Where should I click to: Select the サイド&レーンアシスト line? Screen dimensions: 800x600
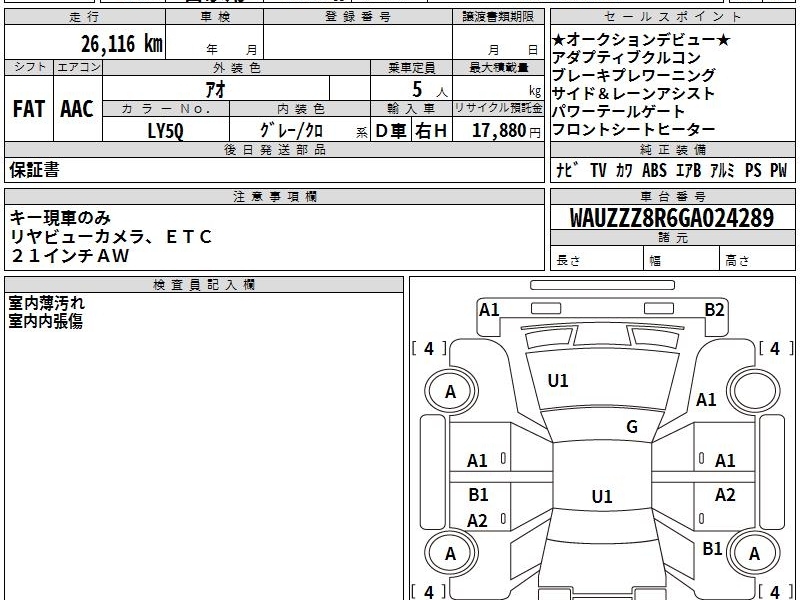coord(634,93)
